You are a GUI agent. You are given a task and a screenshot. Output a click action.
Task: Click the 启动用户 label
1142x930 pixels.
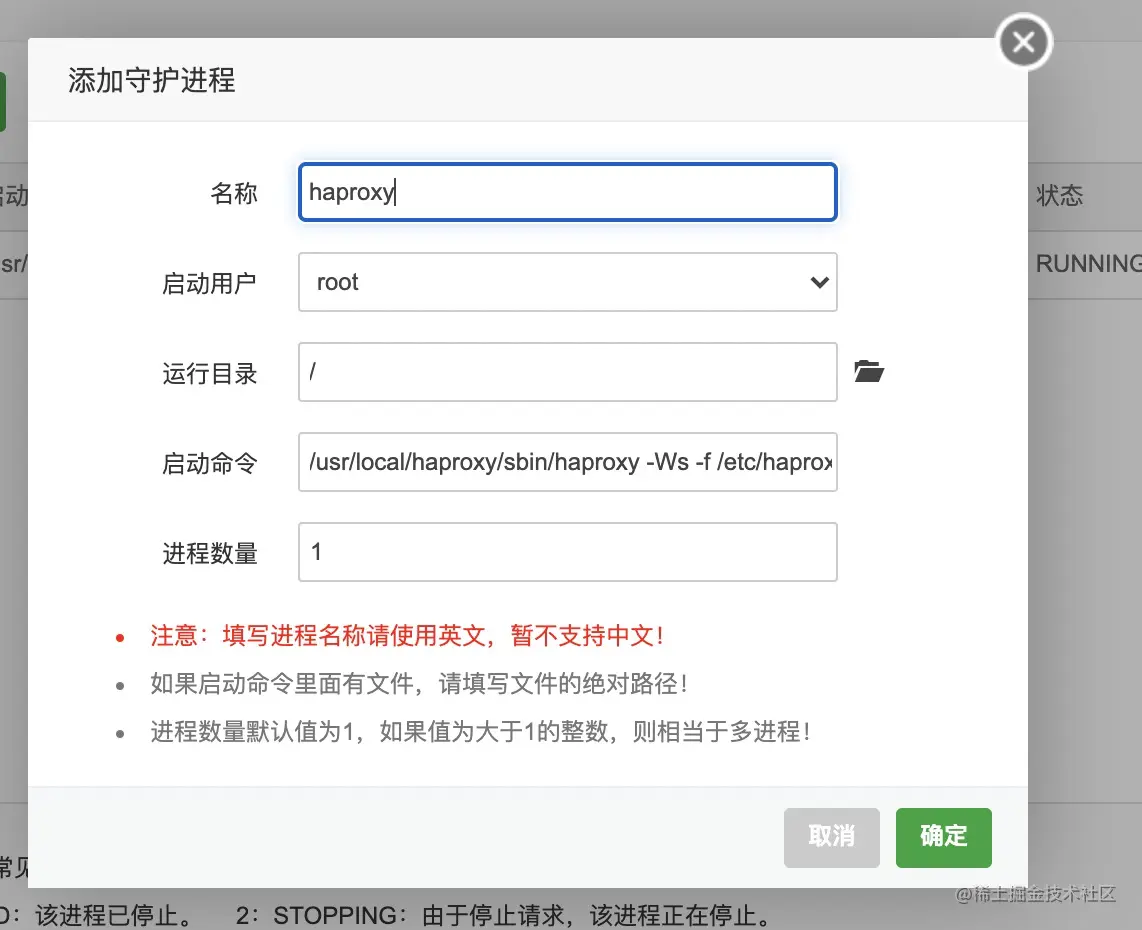(x=210, y=283)
